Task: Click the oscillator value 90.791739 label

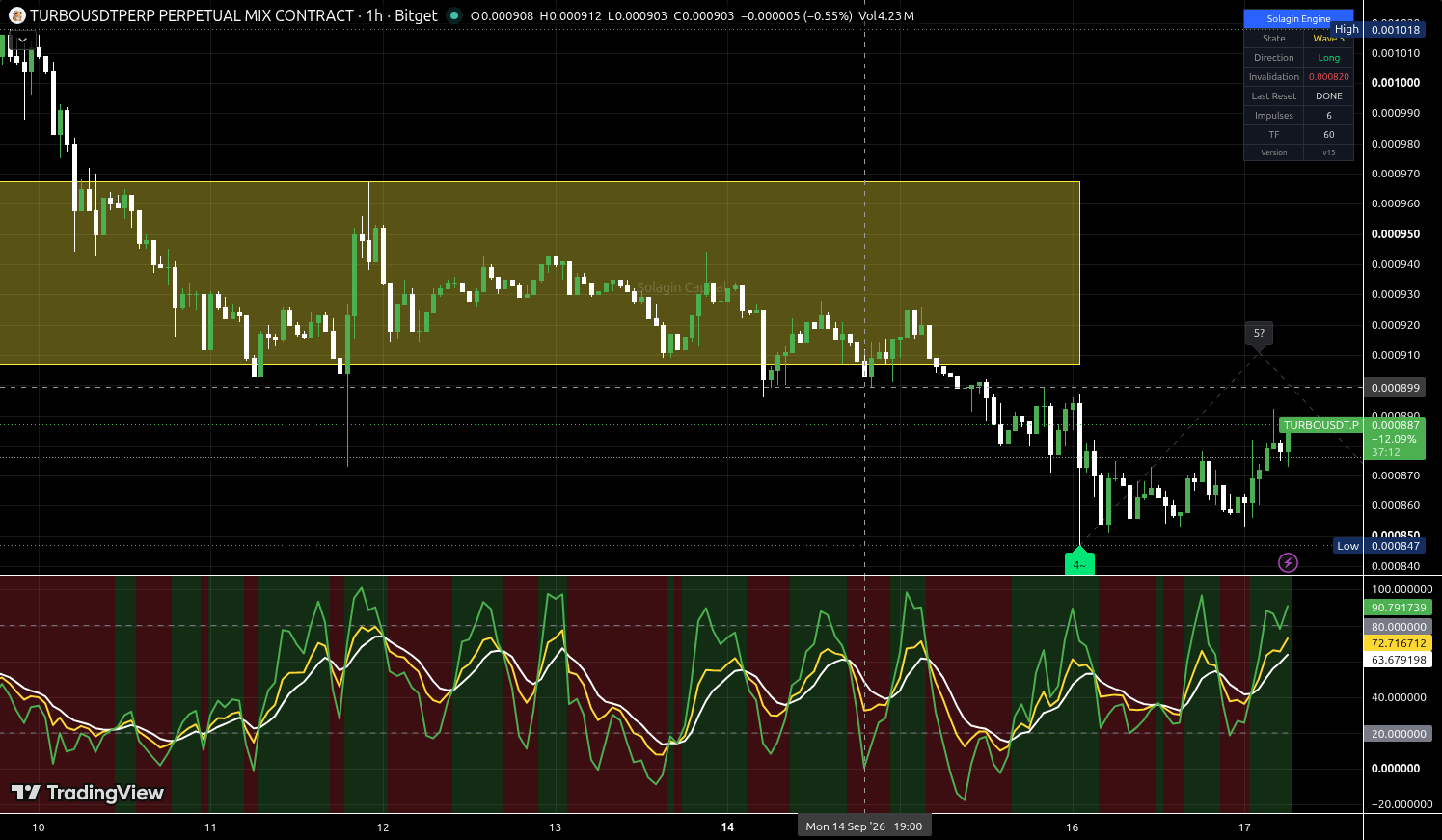Action: (1398, 608)
